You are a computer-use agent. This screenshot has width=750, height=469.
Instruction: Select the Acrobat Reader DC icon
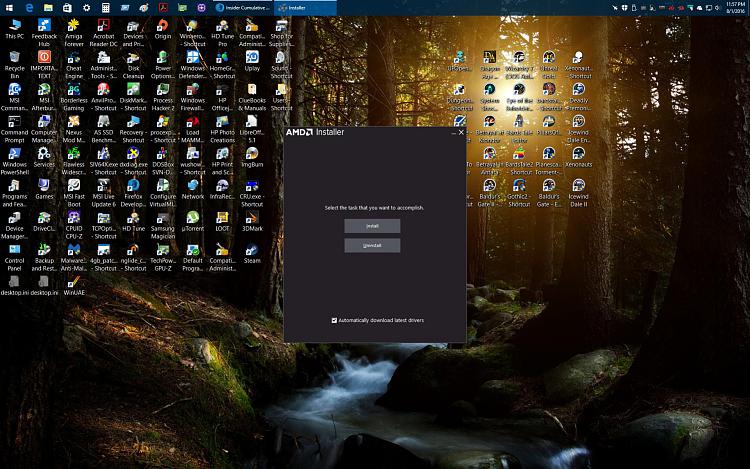103,33
